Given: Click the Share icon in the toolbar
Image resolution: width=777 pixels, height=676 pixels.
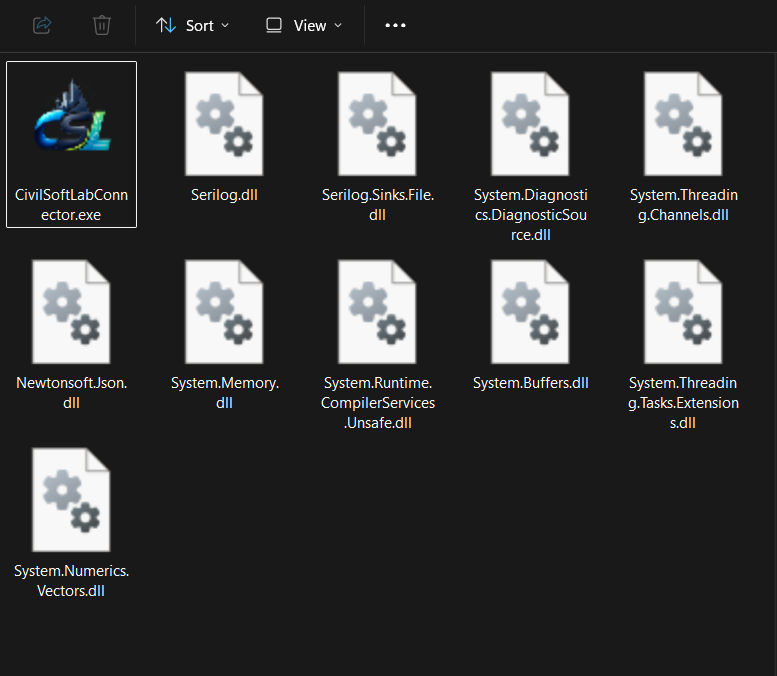Looking at the screenshot, I should coord(42,25).
